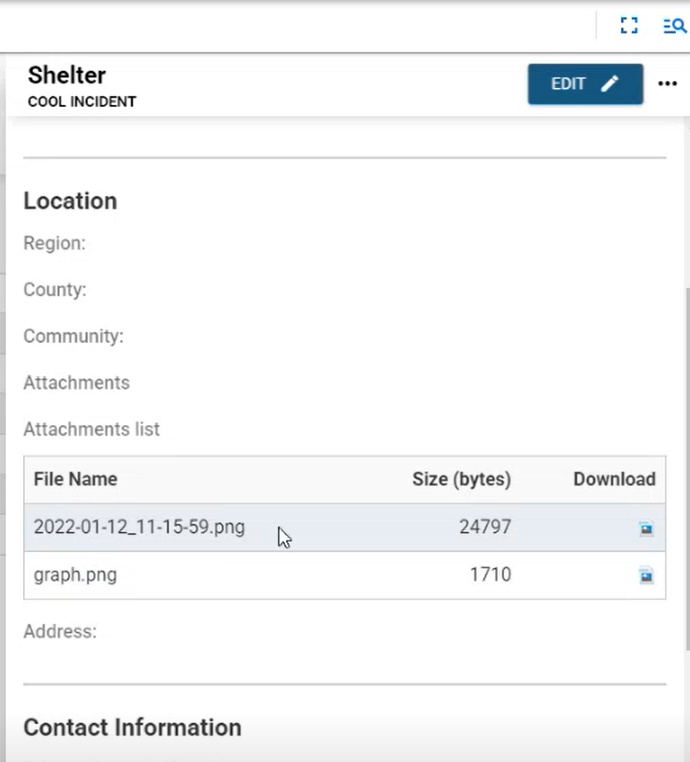Viewport: 690px width, 762px height.
Task: Select the 2022-01-12_11-15-59.png file name
Action: 139,527
